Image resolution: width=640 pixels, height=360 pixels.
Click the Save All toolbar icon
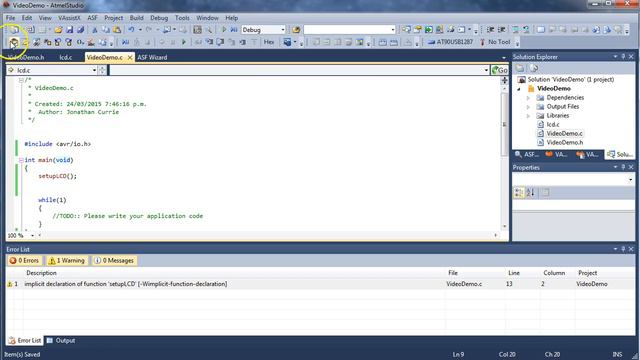coord(80,30)
